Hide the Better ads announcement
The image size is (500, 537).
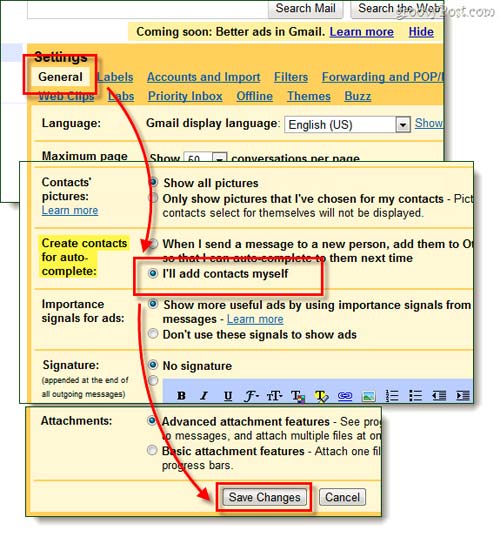point(421,32)
